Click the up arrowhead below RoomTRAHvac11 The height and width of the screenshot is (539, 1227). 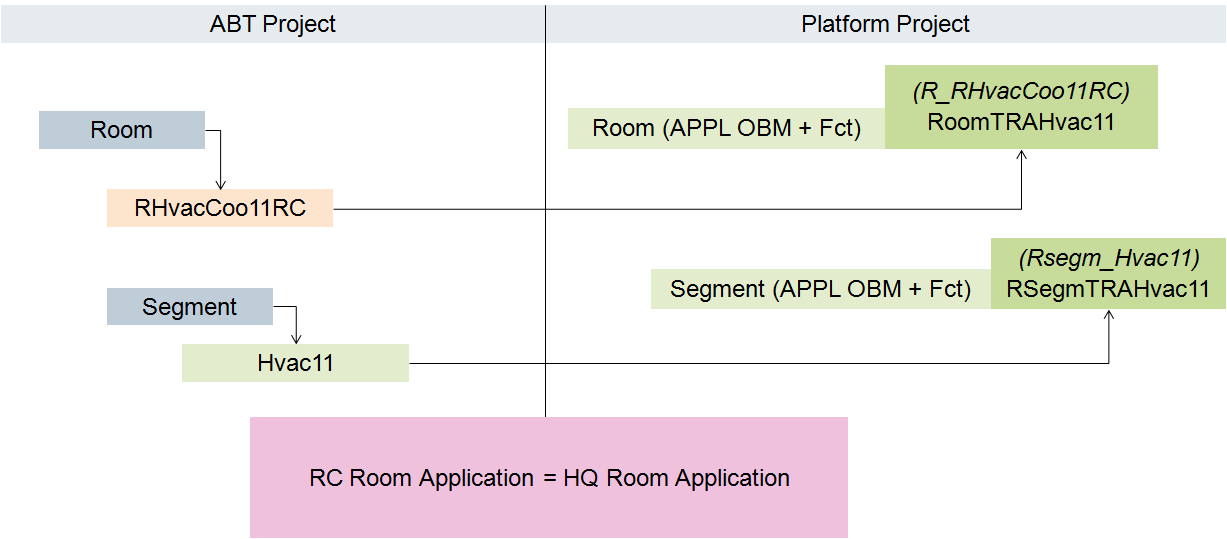pyautogui.click(x=1021, y=155)
